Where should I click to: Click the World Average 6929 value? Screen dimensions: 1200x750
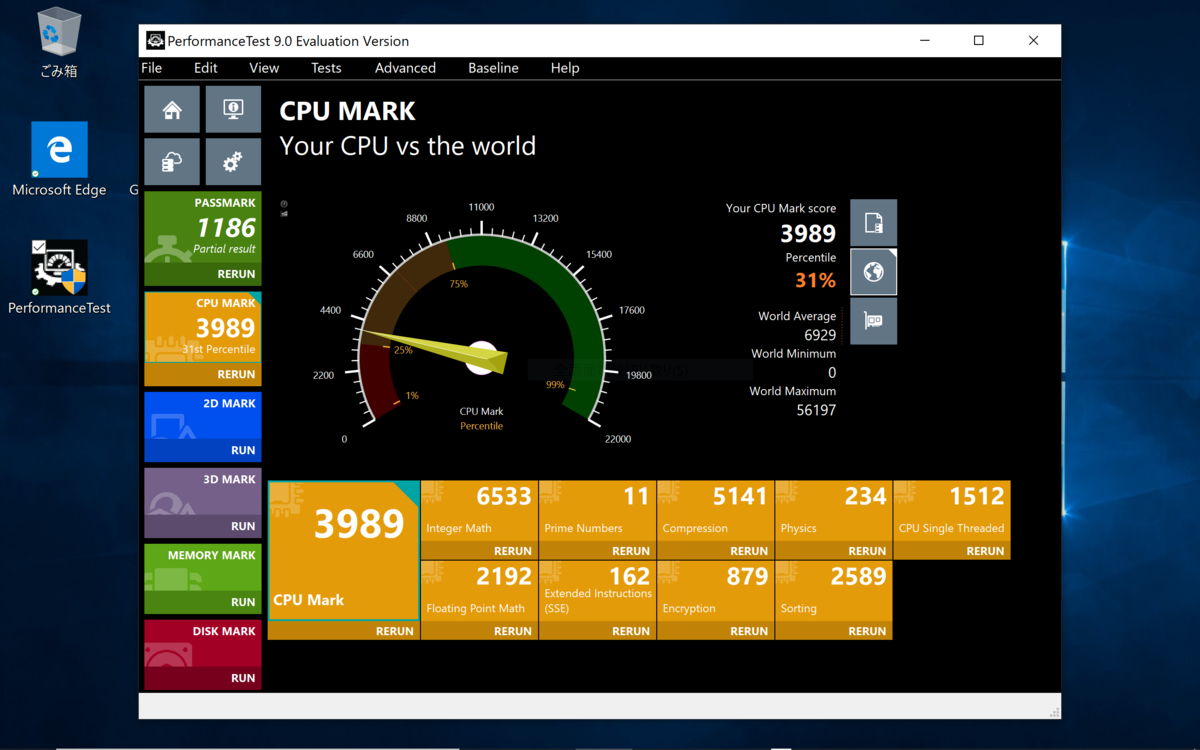(x=820, y=335)
